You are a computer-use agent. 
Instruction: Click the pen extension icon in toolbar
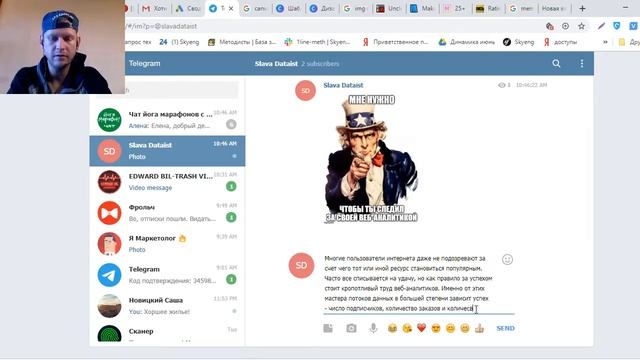601,26
